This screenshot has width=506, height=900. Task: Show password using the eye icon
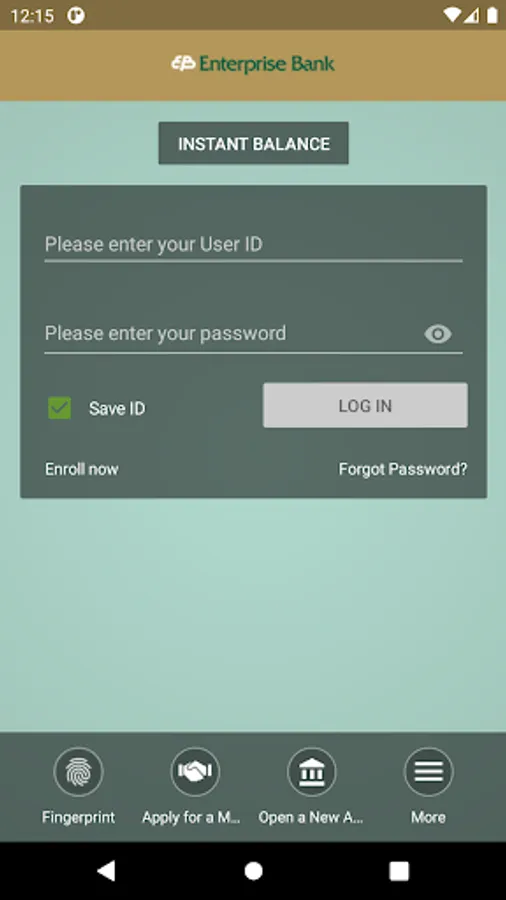pos(438,333)
